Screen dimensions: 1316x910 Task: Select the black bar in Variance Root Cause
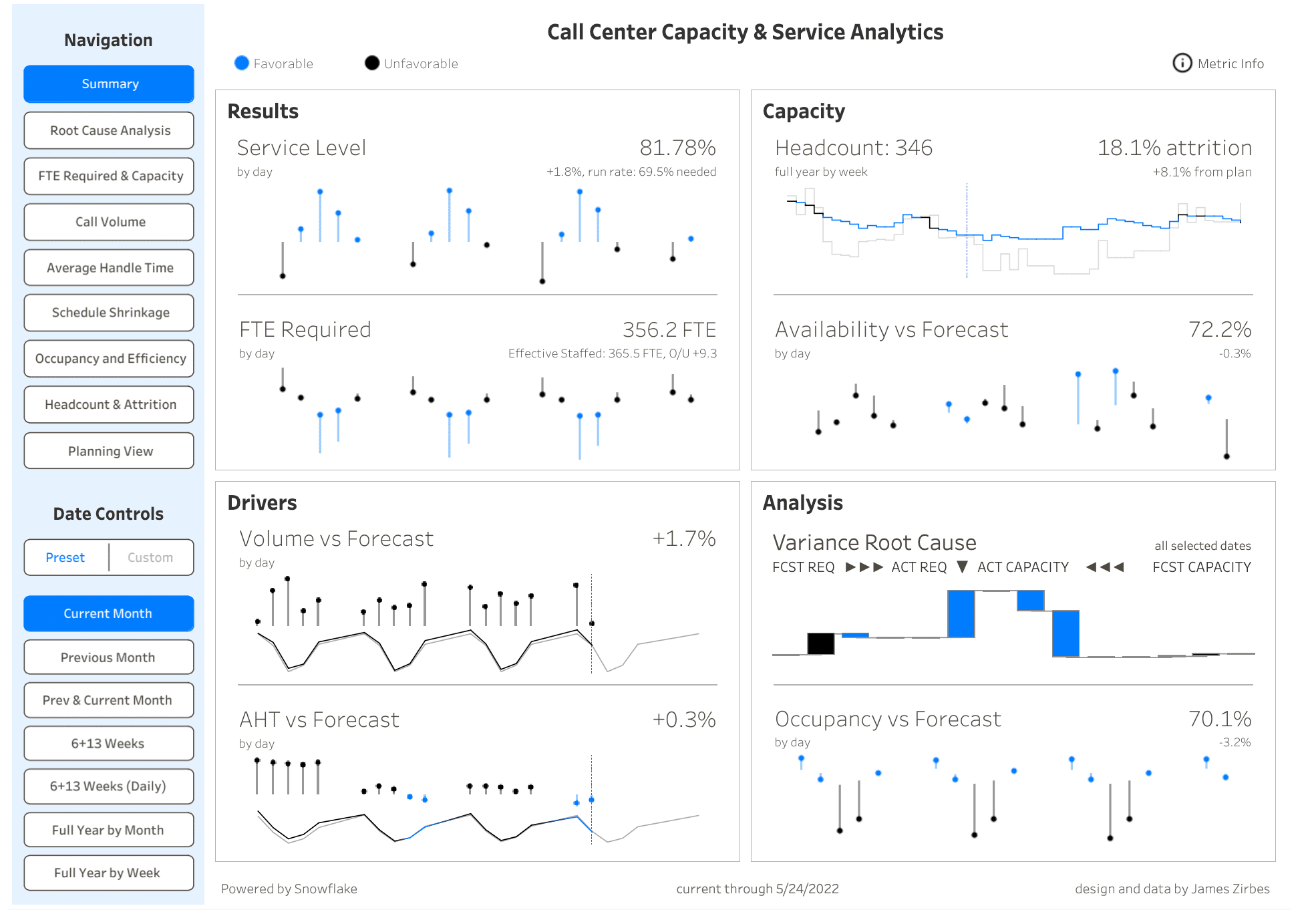[x=822, y=643]
